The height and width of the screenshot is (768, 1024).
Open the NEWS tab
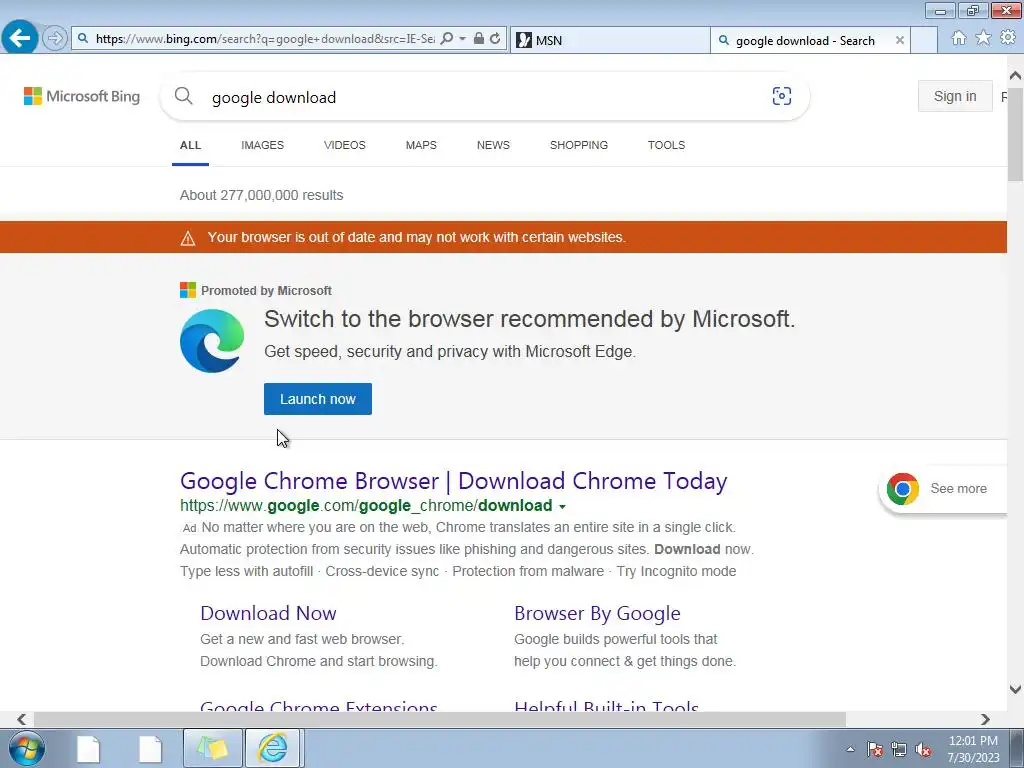(493, 145)
